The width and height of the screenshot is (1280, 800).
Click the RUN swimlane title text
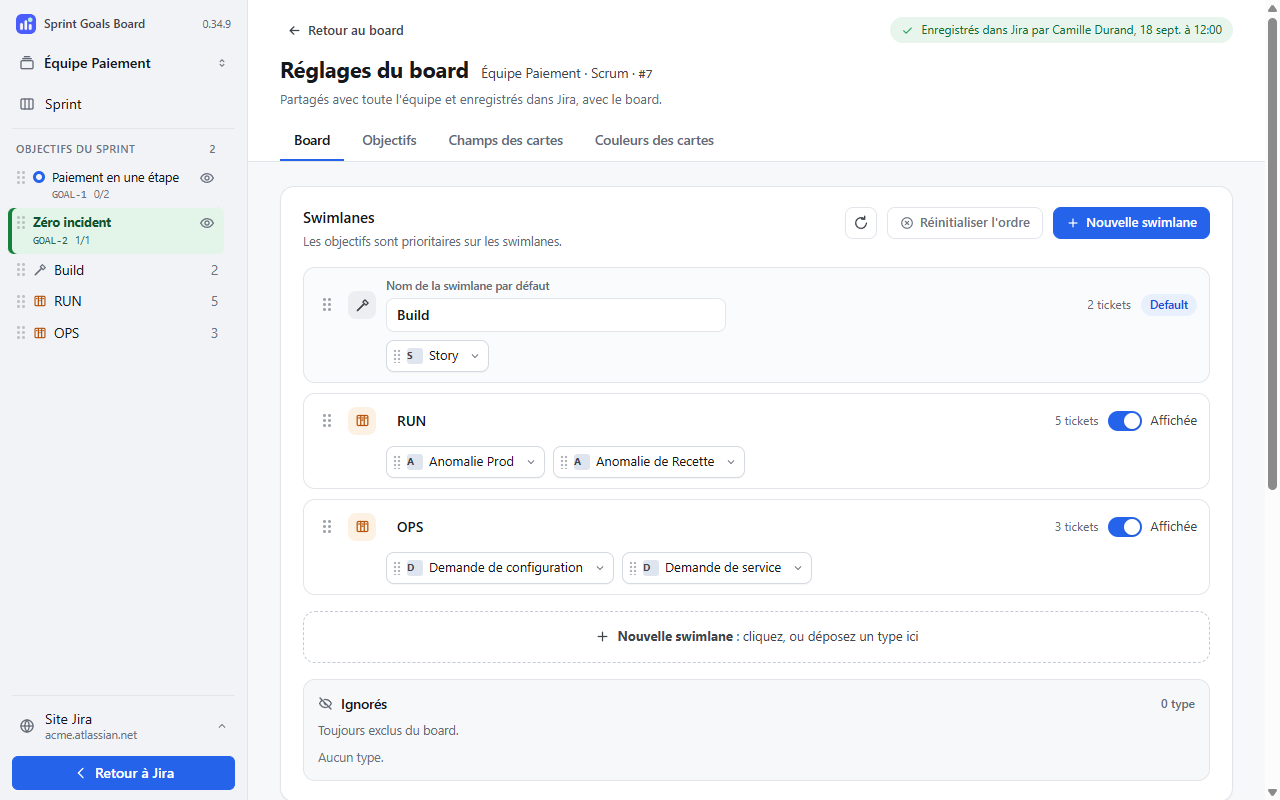[x=411, y=421]
